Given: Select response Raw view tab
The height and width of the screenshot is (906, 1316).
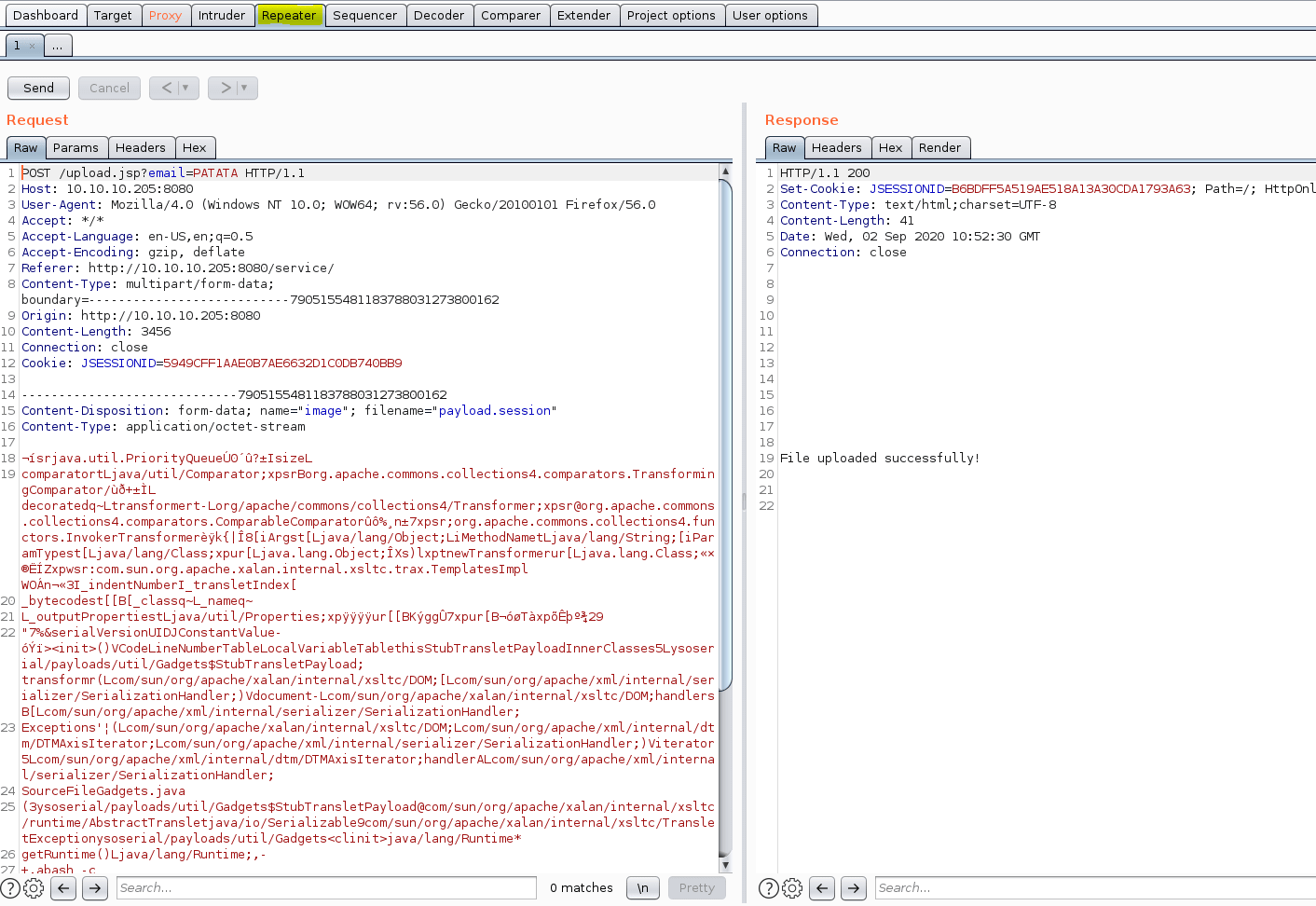Looking at the screenshot, I should (785, 147).
